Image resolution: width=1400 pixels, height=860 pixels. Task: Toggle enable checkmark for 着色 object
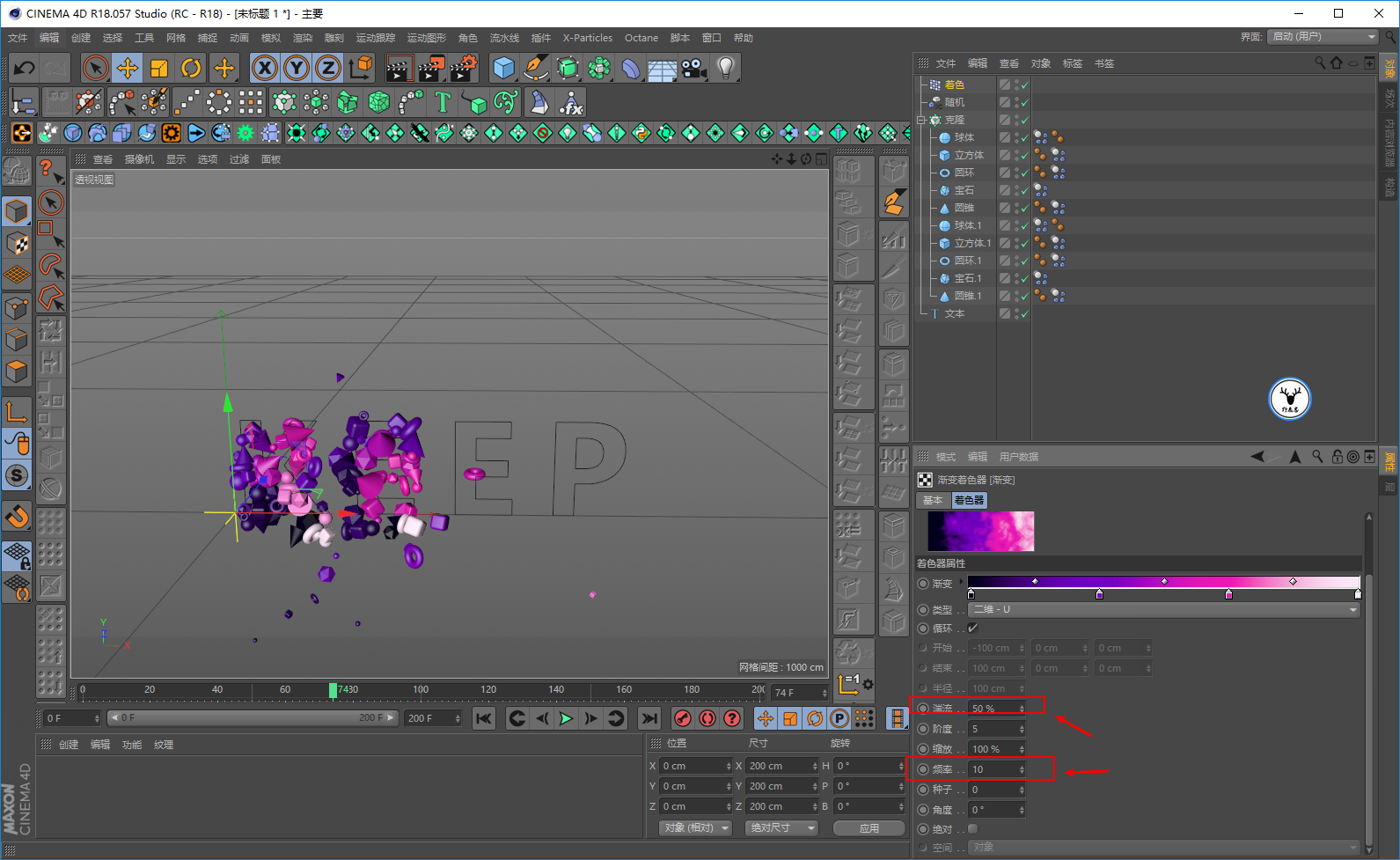tap(1025, 85)
